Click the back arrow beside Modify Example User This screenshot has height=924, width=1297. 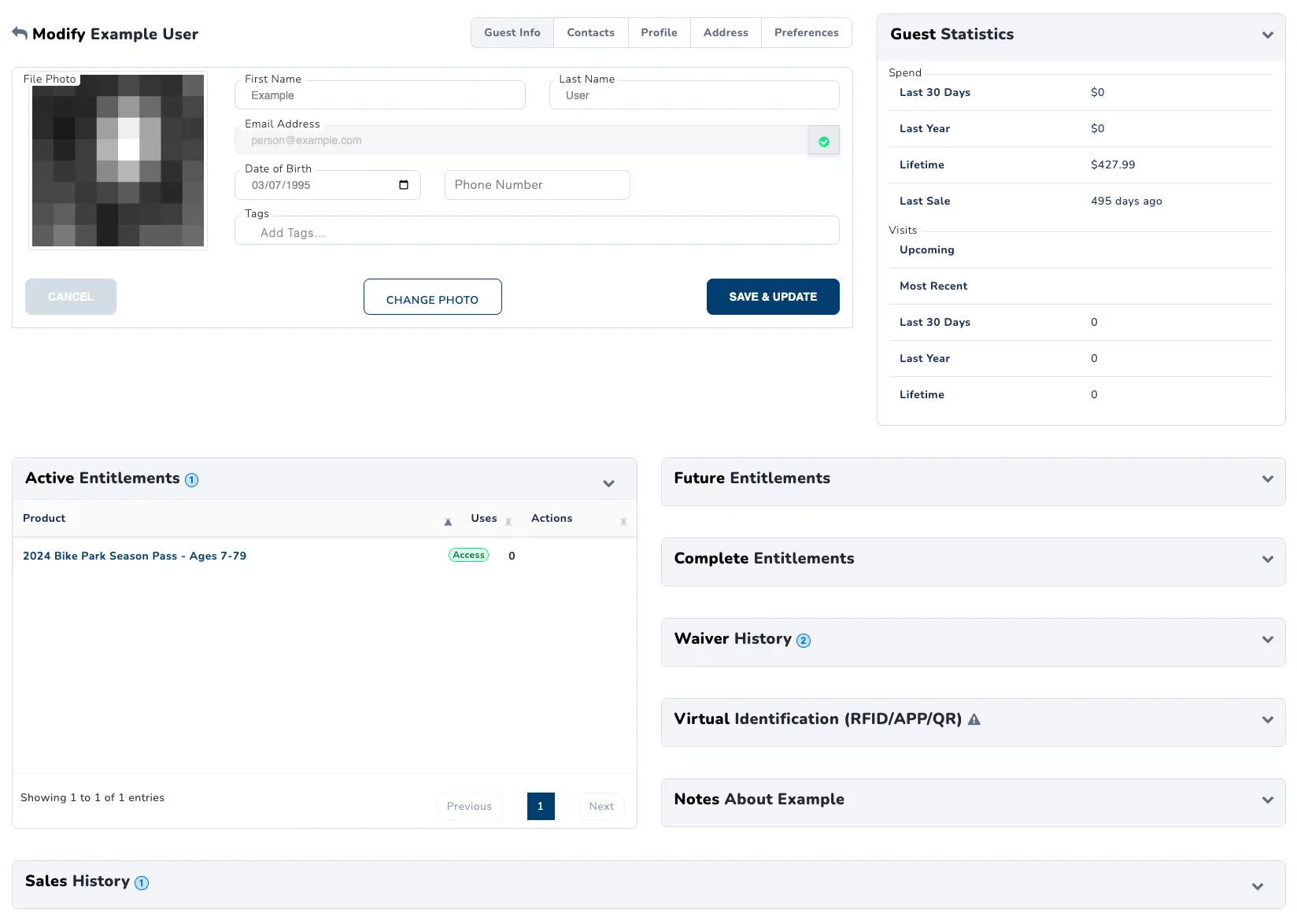click(20, 33)
